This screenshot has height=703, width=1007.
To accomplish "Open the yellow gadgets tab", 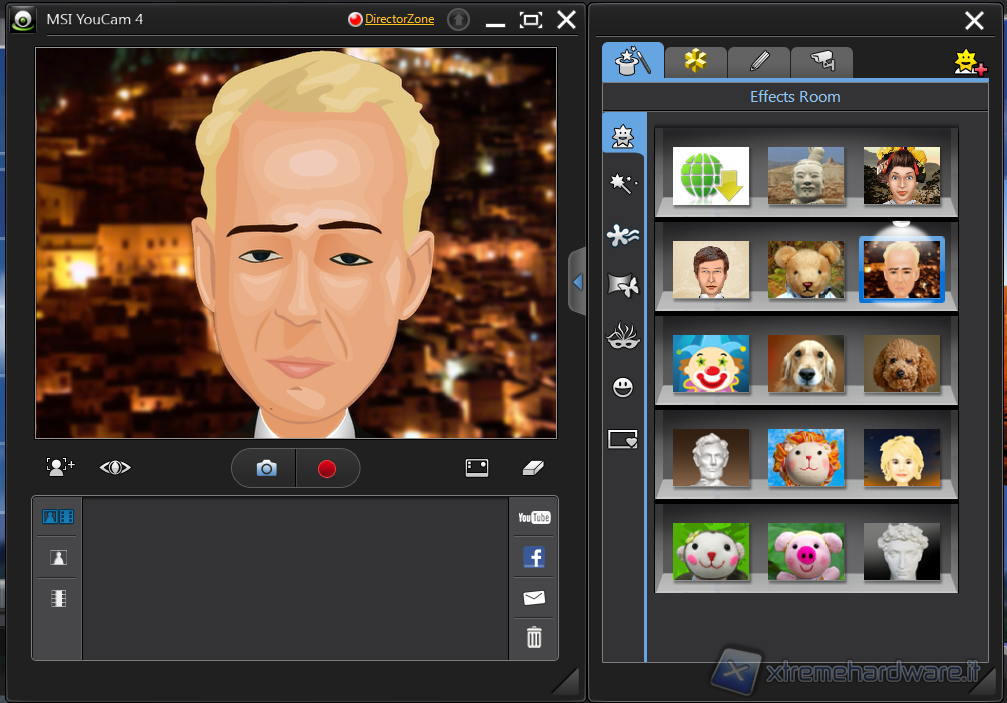I will (x=695, y=61).
